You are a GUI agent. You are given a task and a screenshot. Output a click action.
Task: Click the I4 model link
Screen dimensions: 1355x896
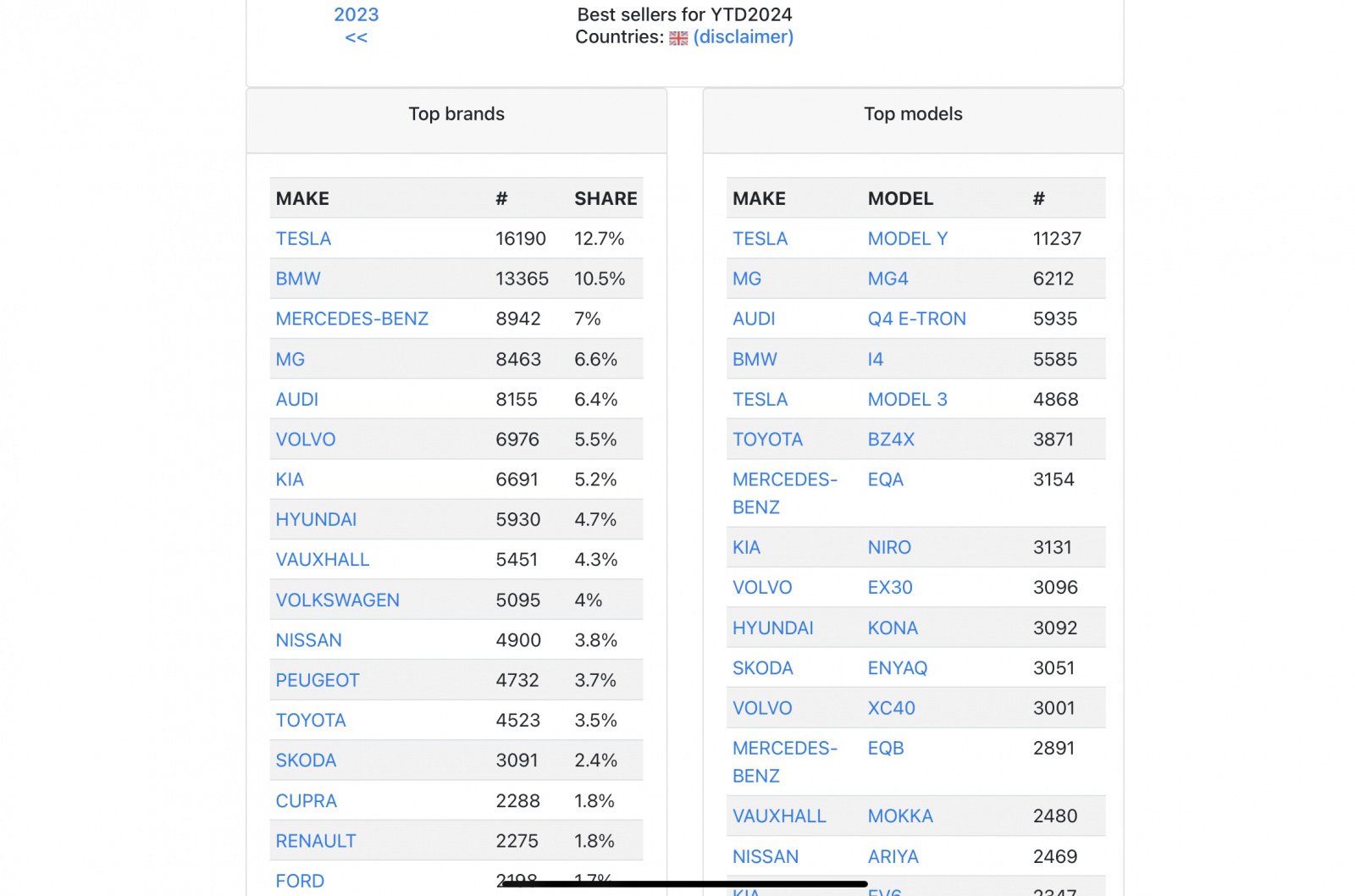click(x=876, y=359)
